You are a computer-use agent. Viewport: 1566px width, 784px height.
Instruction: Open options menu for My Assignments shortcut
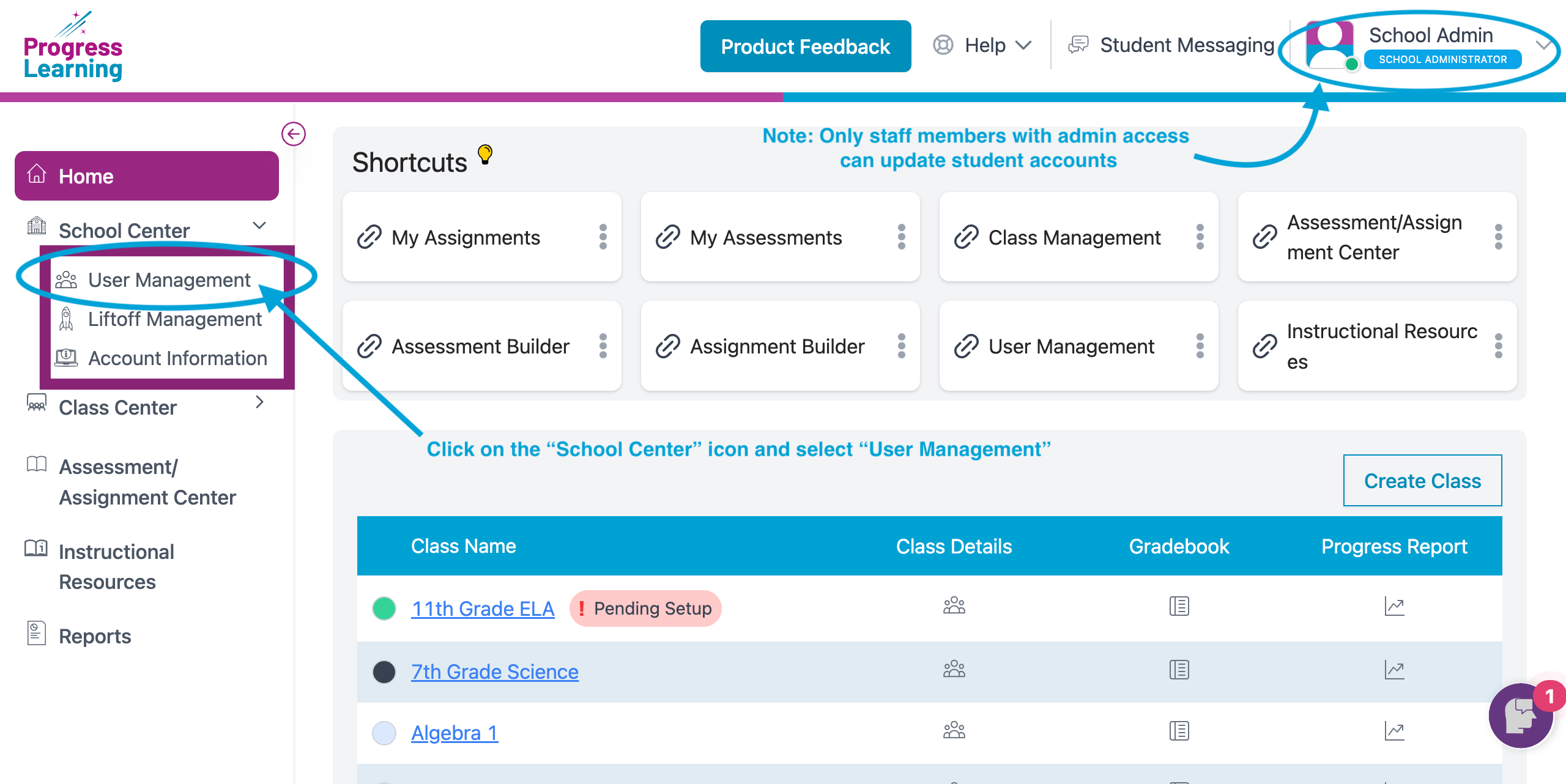pos(603,237)
